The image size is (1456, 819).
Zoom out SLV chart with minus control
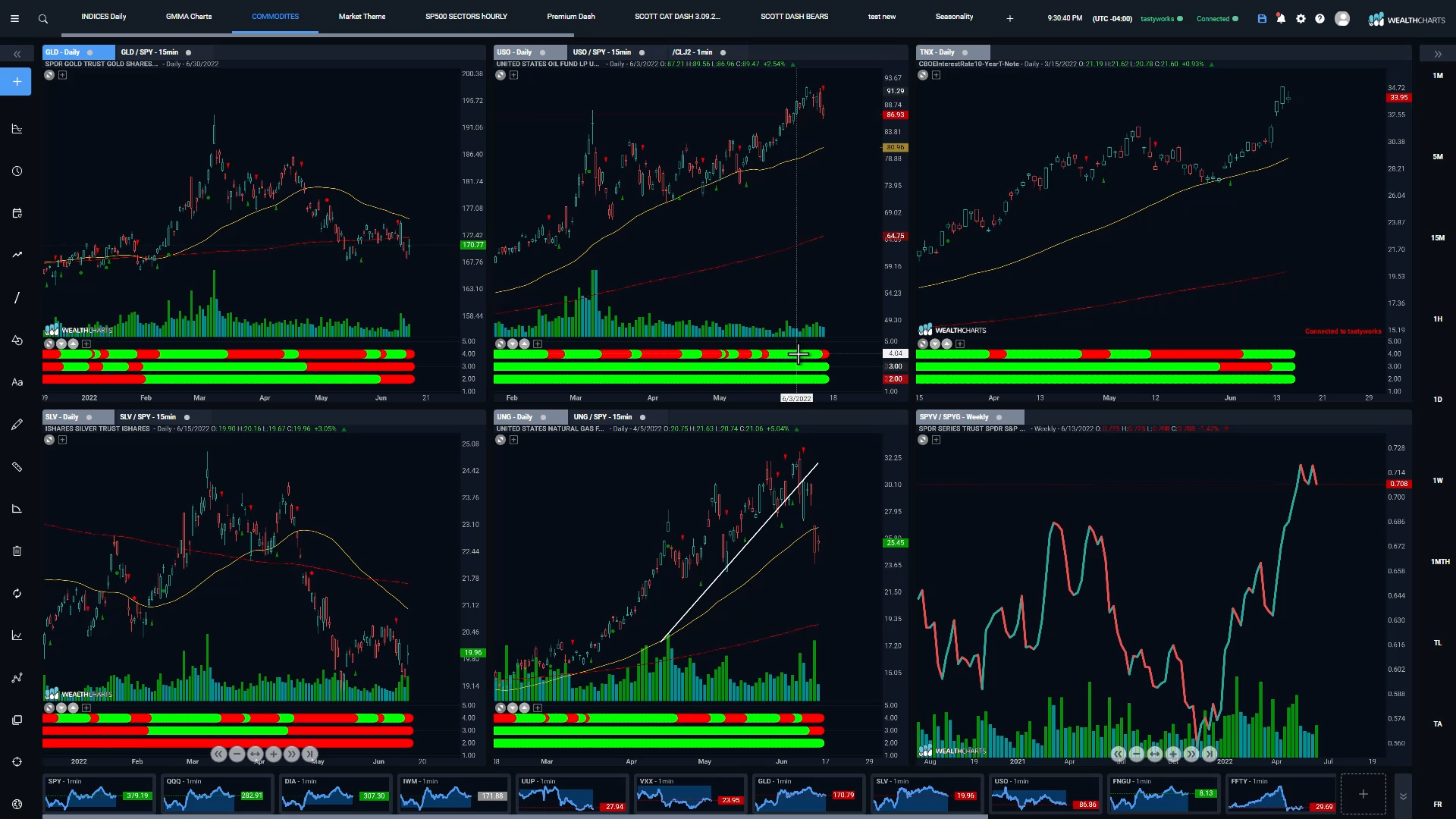pos(237,754)
